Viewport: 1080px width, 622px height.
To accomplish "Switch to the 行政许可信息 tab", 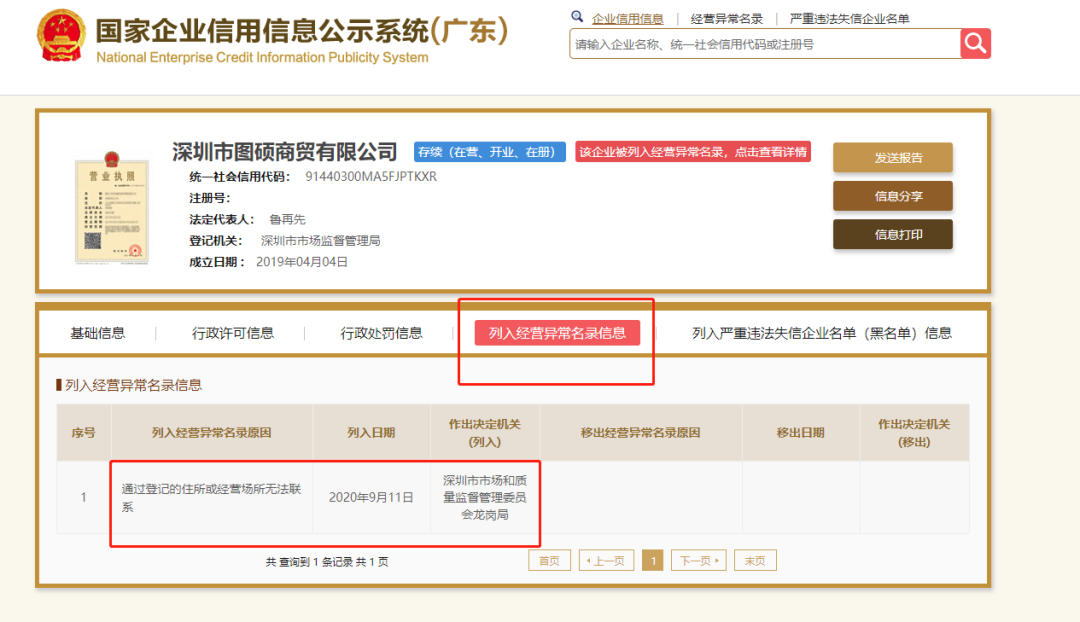I will [232, 333].
